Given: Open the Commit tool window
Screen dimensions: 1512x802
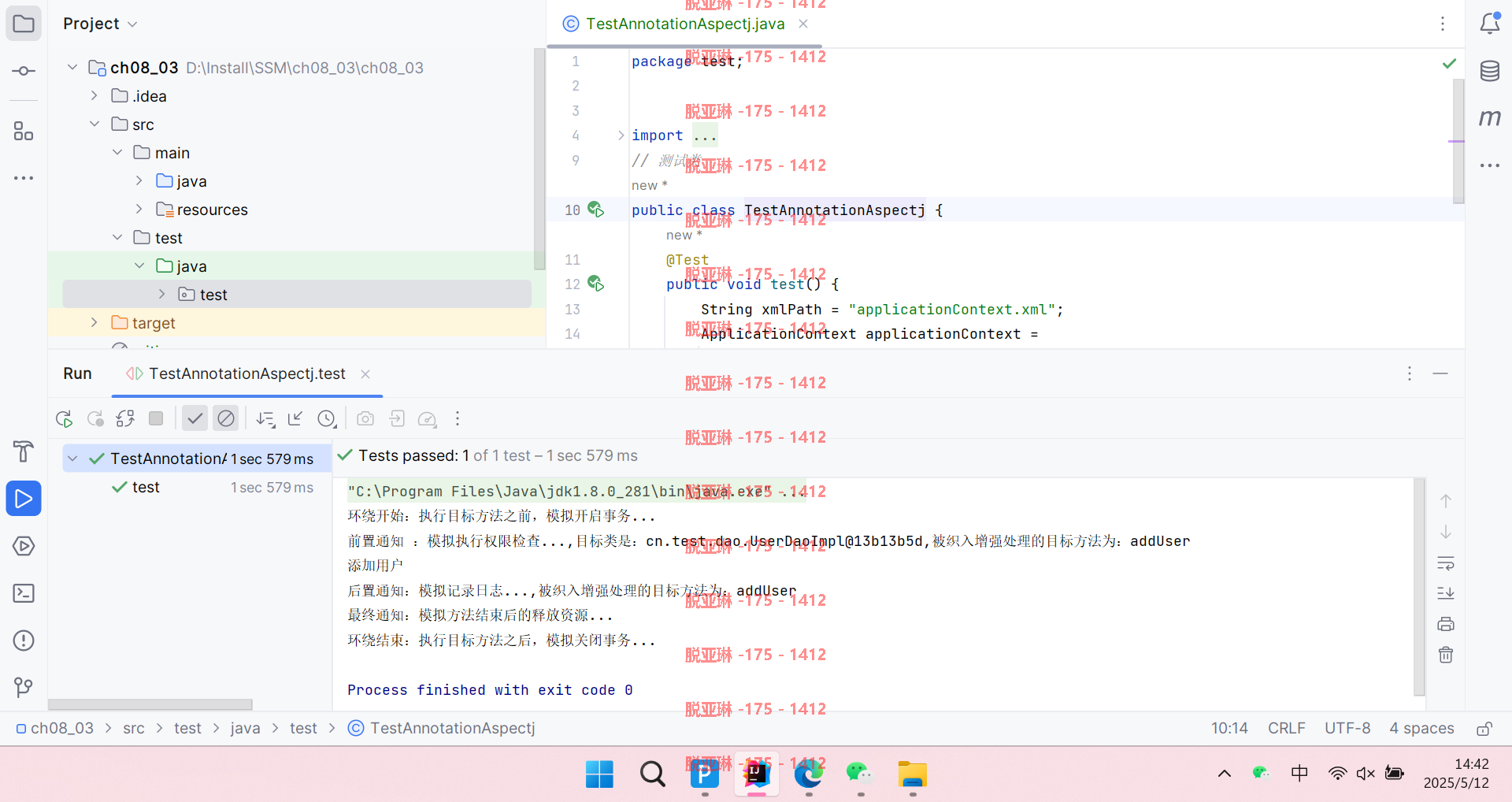Looking at the screenshot, I should (x=24, y=71).
